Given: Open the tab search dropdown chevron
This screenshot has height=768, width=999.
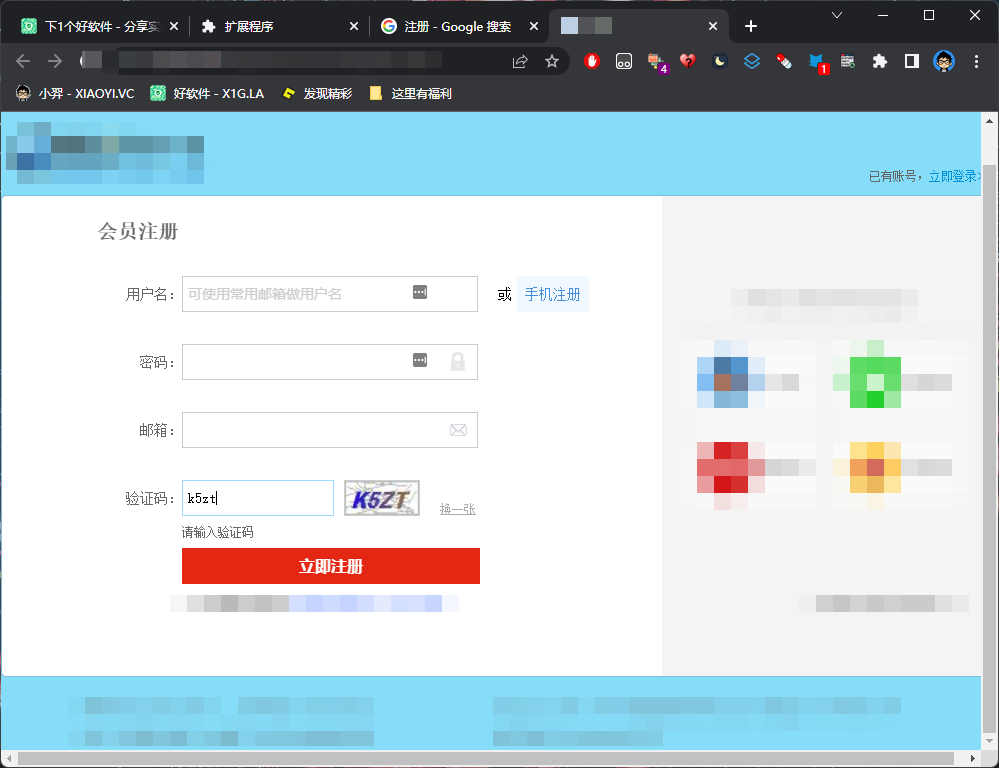Looking at the screenshot, I should [837, 15].
